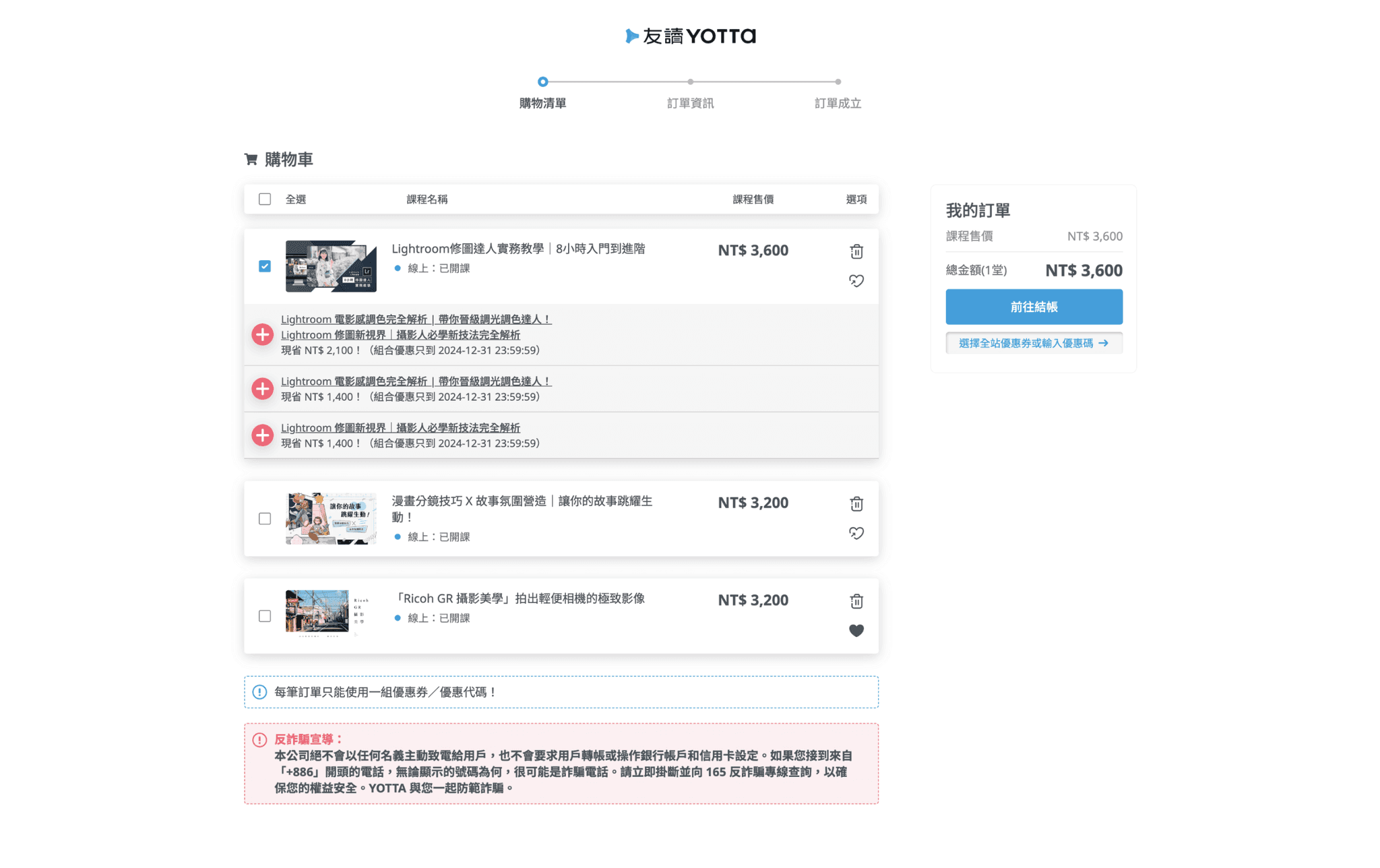This screenshot has width=1380, height=868.
Task: Click the NT$ 3,200 price of Ricoh GR course
Action: tap(753, 600)
